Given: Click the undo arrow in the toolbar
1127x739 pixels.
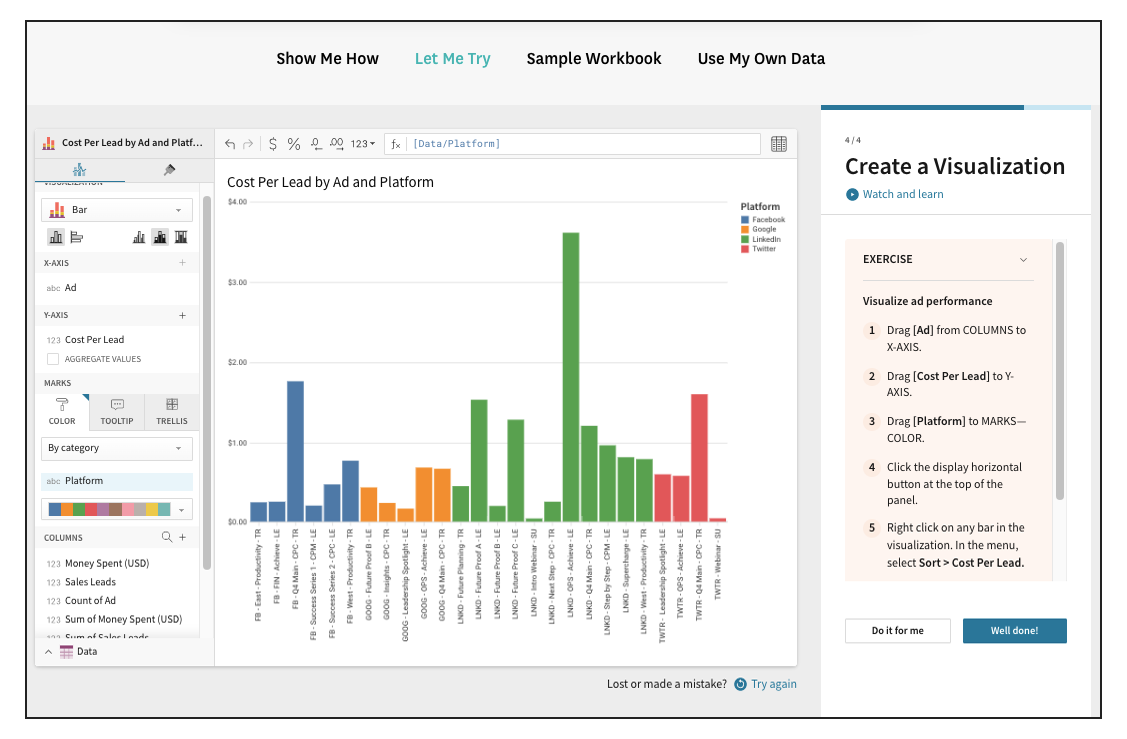Looking at the screenshot, I should (230, 144).
